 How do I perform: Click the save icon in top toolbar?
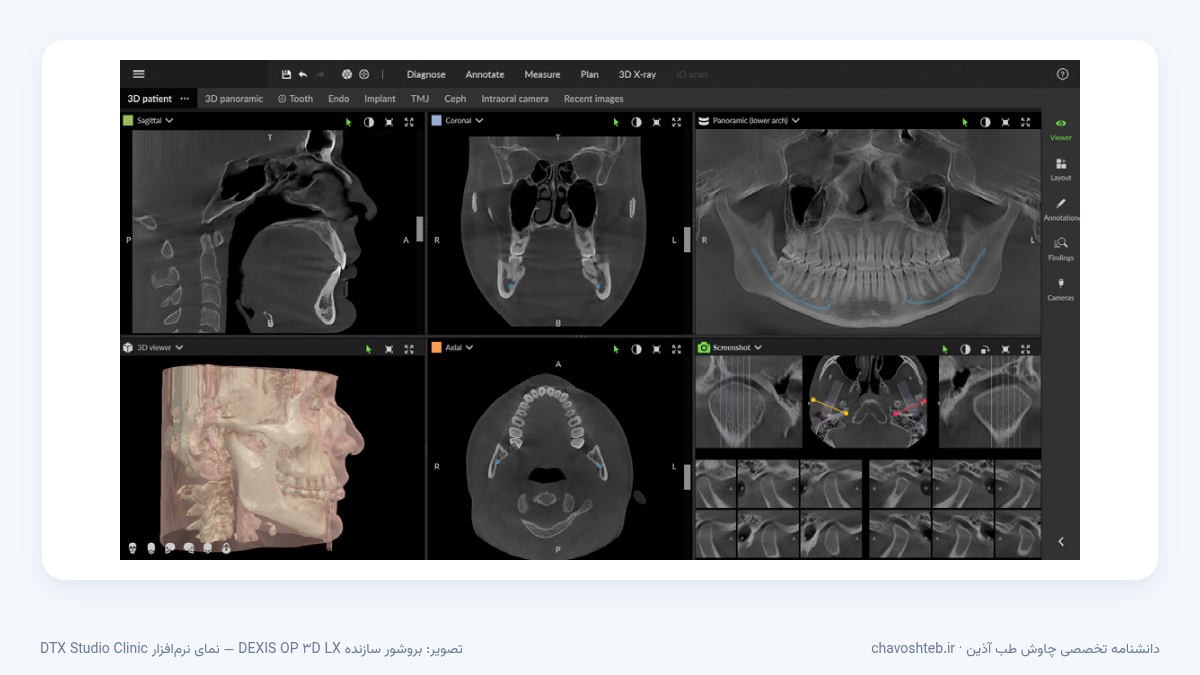[x=286, y=74]
